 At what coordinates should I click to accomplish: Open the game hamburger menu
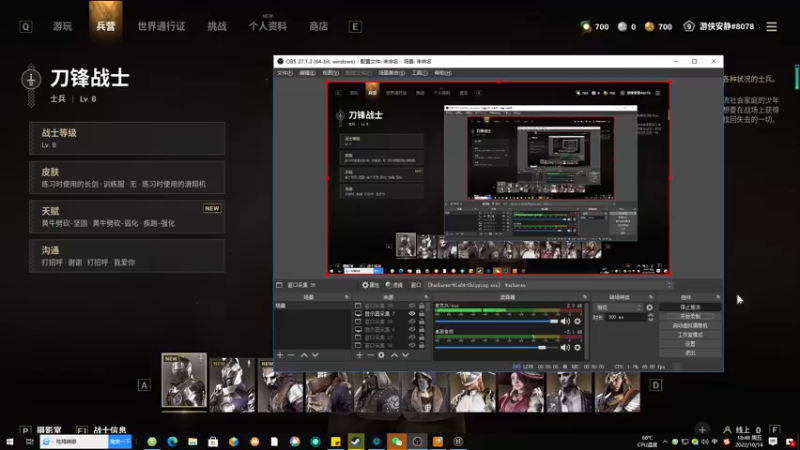pos(771,27)
